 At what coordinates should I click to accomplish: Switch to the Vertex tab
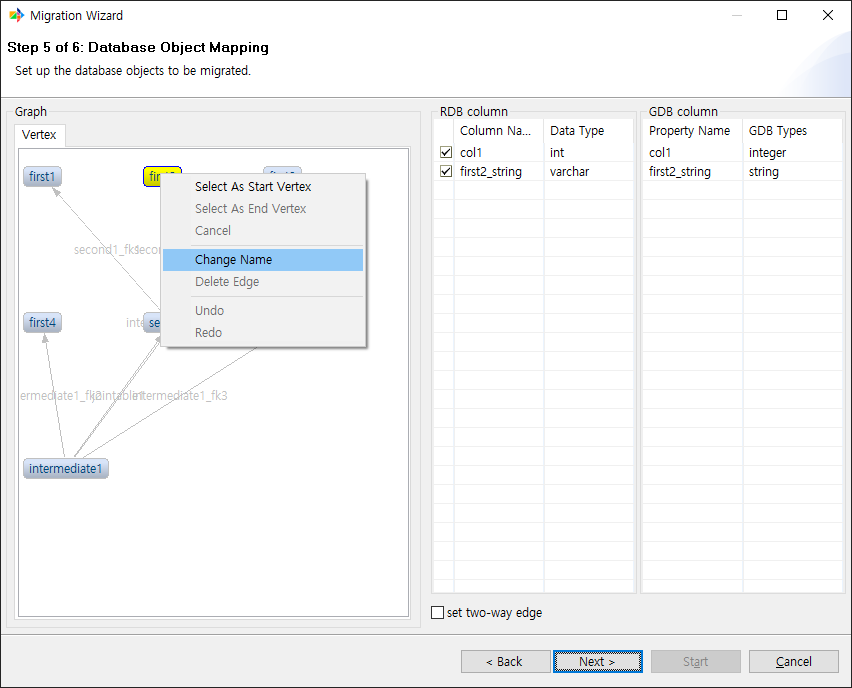coord(40,135)
